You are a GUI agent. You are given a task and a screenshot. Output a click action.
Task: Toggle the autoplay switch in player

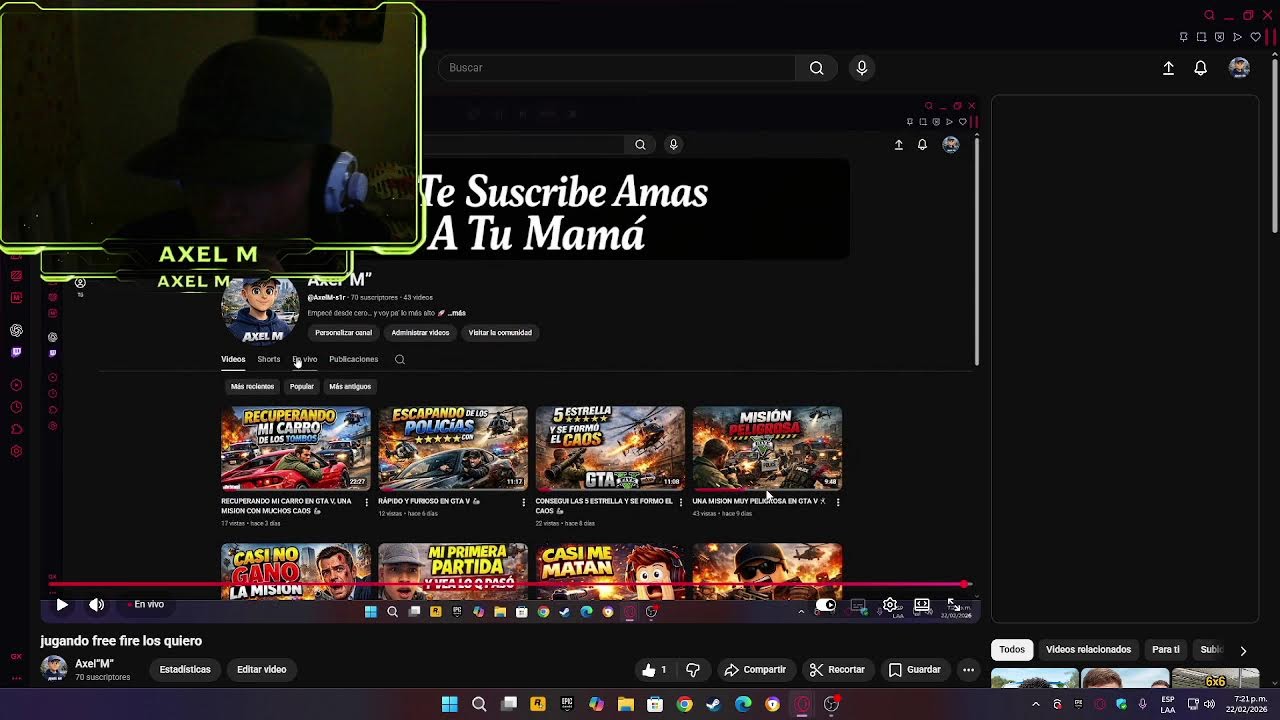tap(825, 605)
